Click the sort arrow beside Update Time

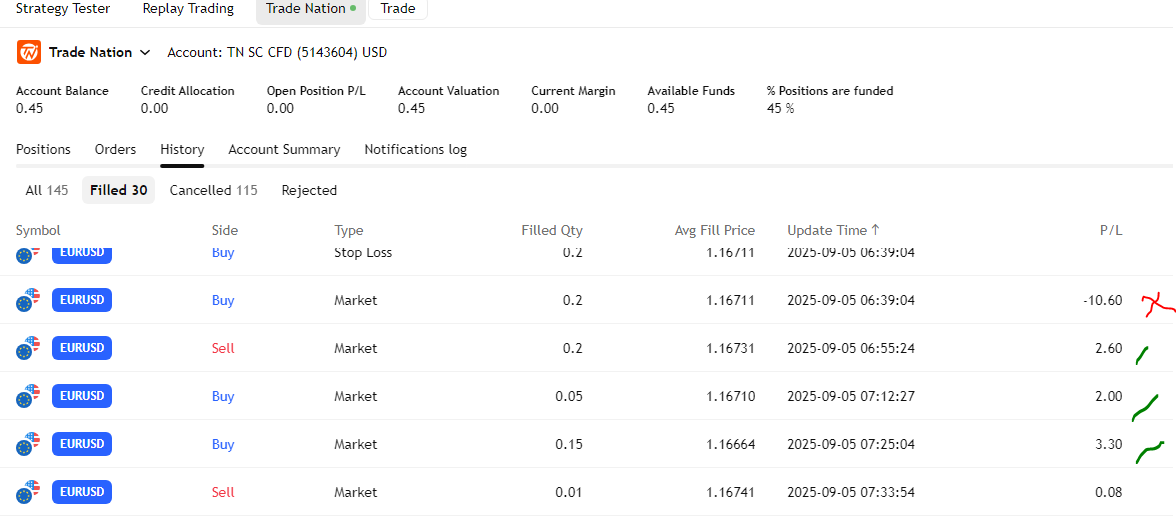[876, 230]
